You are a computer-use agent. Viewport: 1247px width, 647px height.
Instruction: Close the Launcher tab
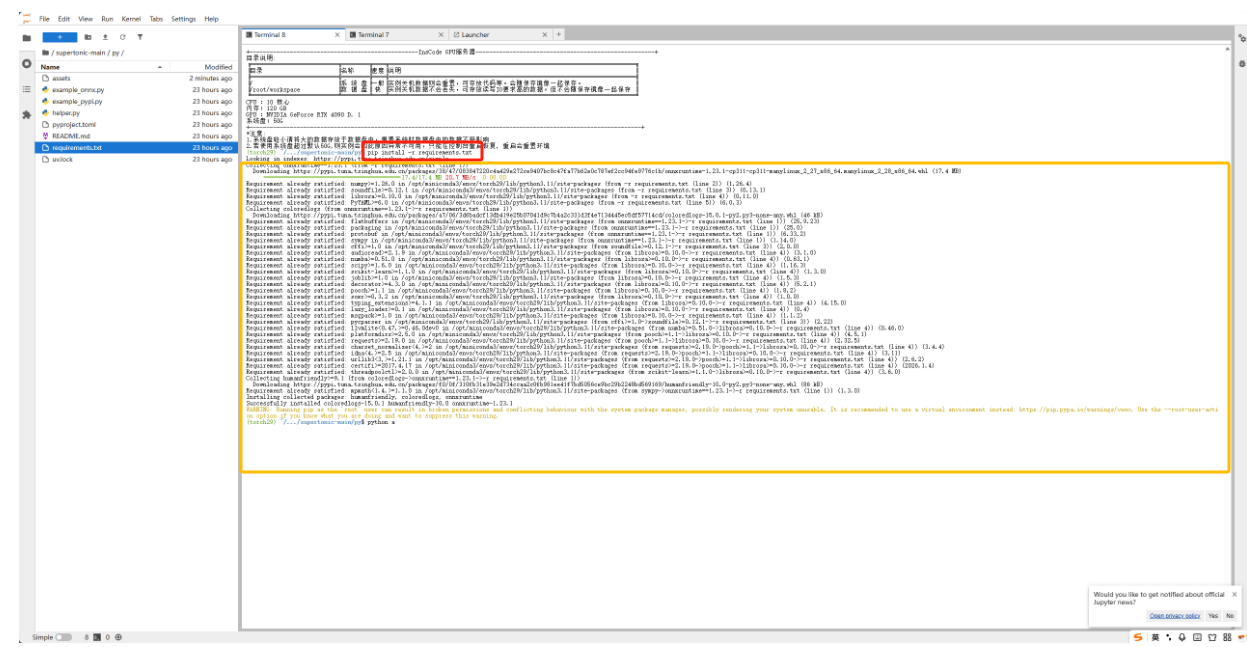pyautogui.click(x=545, y=34)
